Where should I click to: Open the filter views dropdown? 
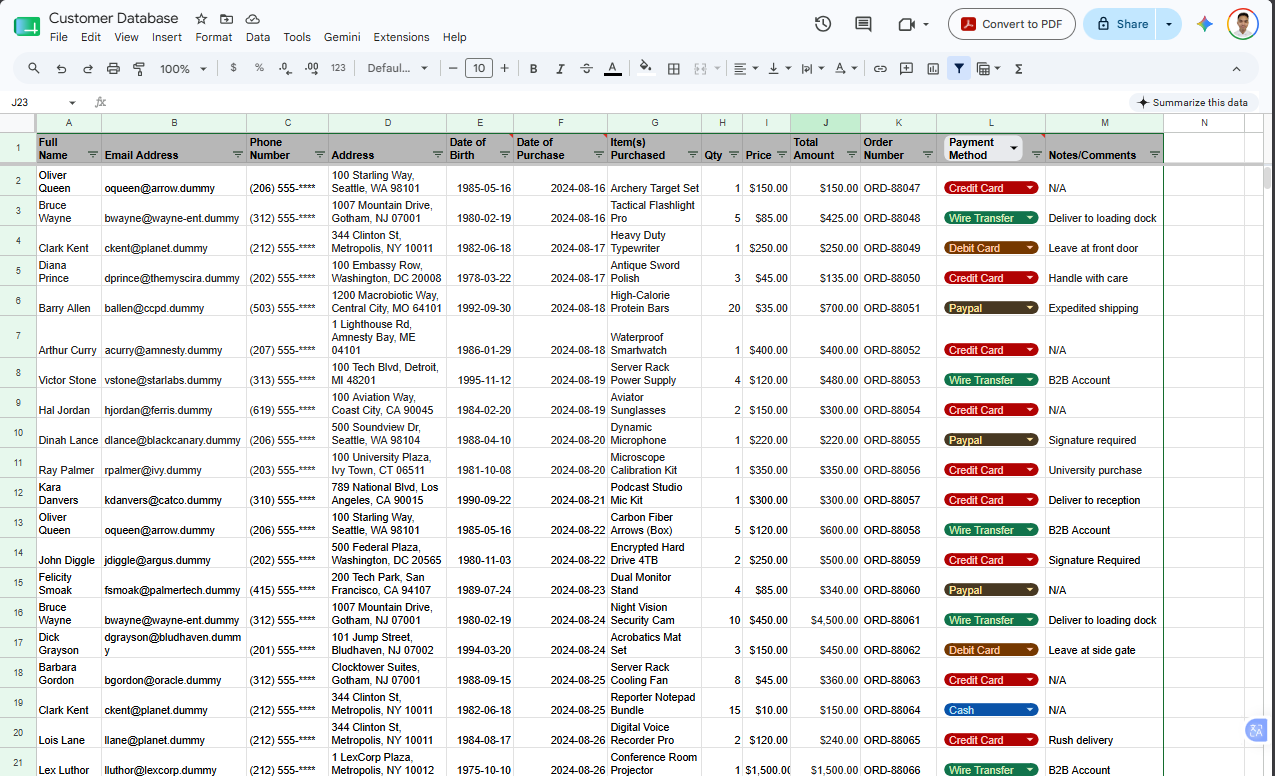pyautogui.click(x=987, y=68)
